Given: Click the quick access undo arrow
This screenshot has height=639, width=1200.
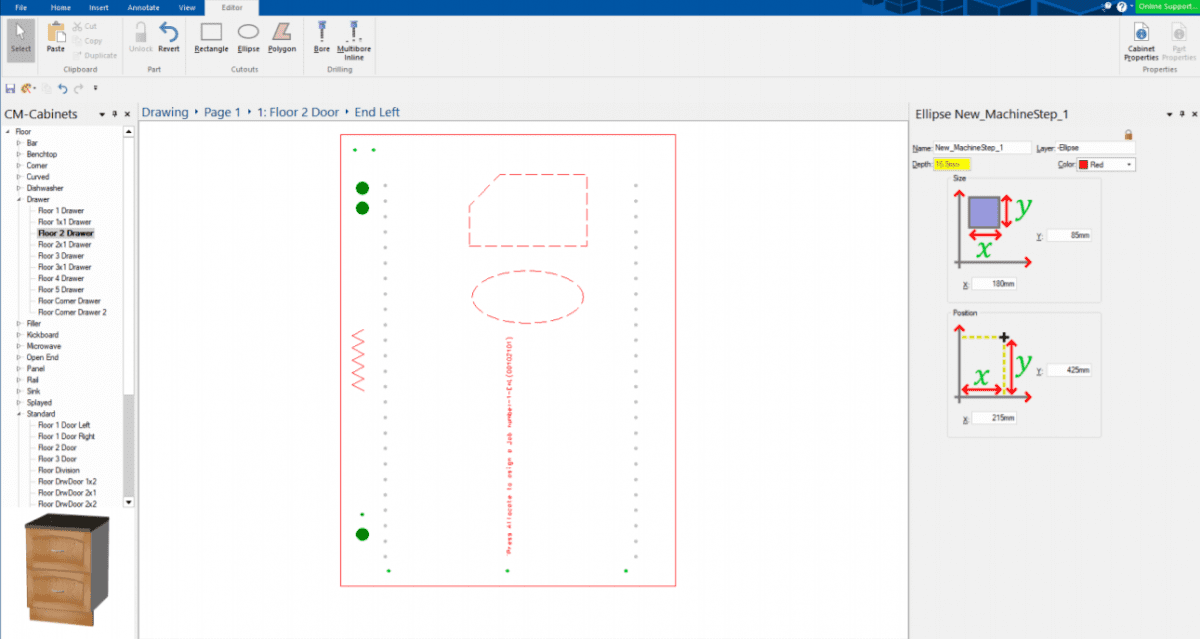Looking at the screenshot, I should click(x=62, y=89).
